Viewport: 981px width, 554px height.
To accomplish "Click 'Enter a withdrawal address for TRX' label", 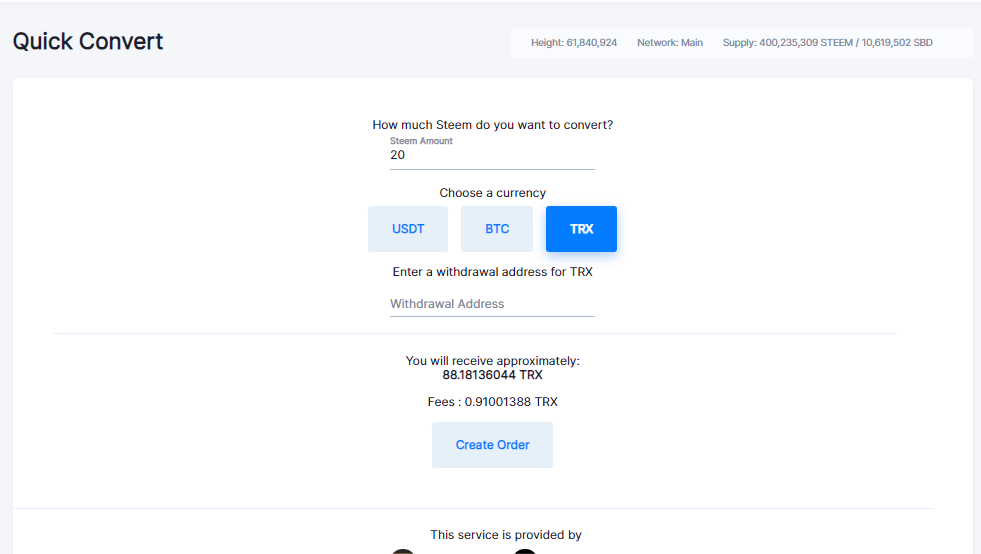I will coord(492,272).
